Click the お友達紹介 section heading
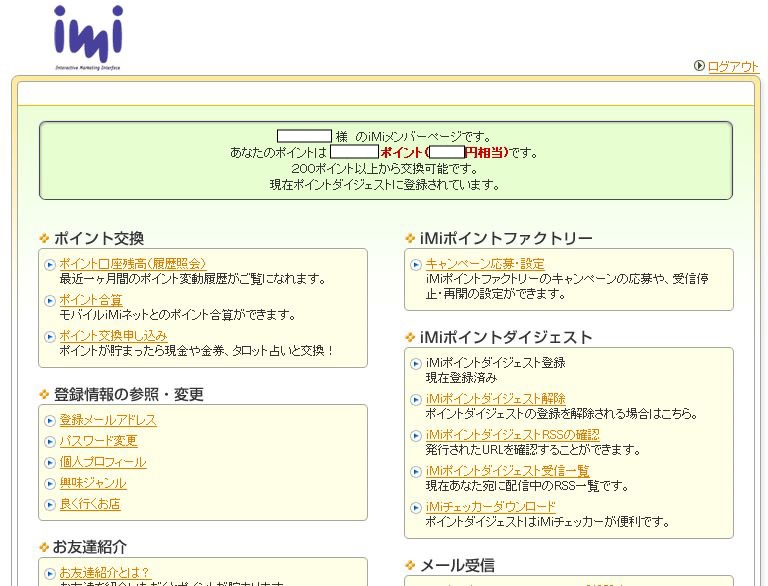This screenshot has width=768, height=586. (x=90, y=547)
